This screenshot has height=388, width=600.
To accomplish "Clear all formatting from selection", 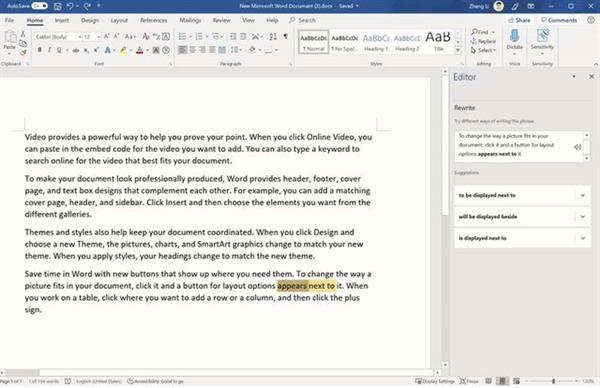I will tap(146, 37).
